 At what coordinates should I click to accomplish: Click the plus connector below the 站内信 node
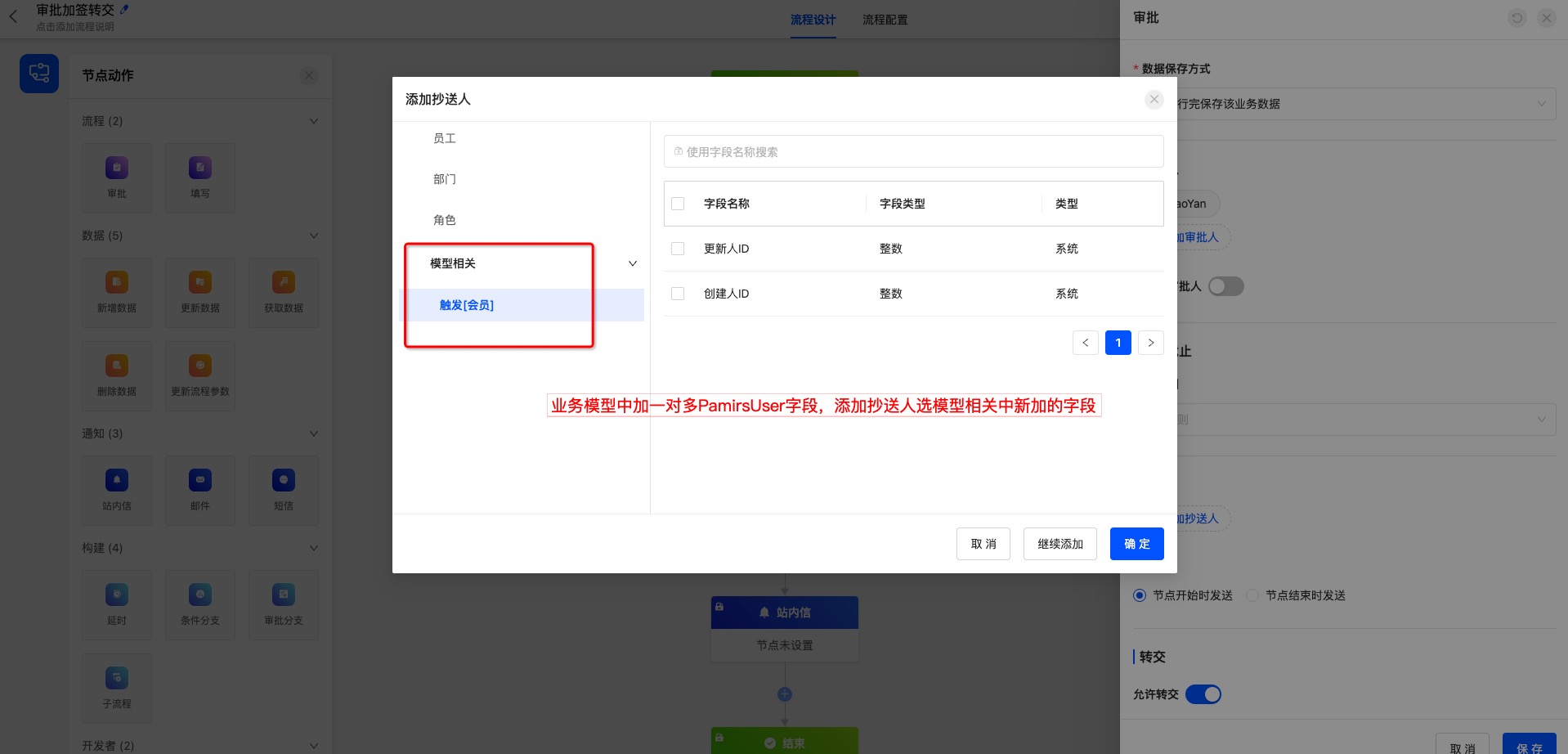pyautogui.click(x=785, y=694)
